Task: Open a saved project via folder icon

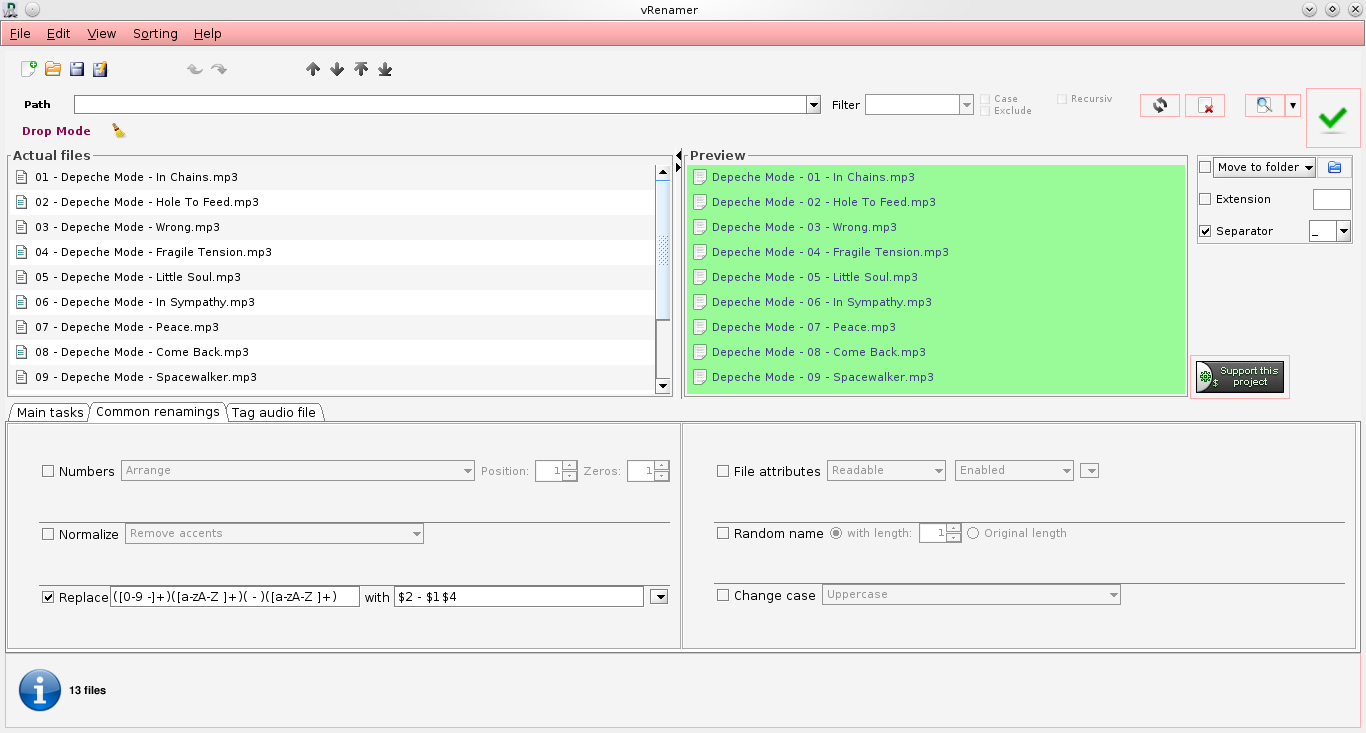Action: point(53,69)
